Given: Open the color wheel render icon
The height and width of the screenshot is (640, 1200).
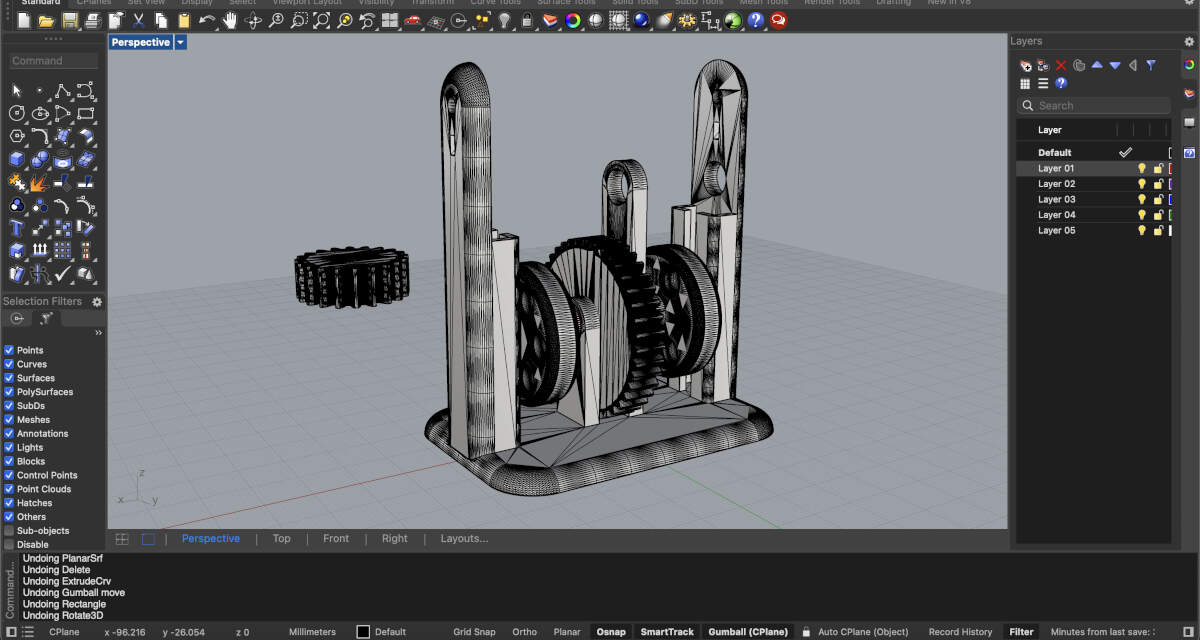Looking at the screenshot, I should click(573, 20).
